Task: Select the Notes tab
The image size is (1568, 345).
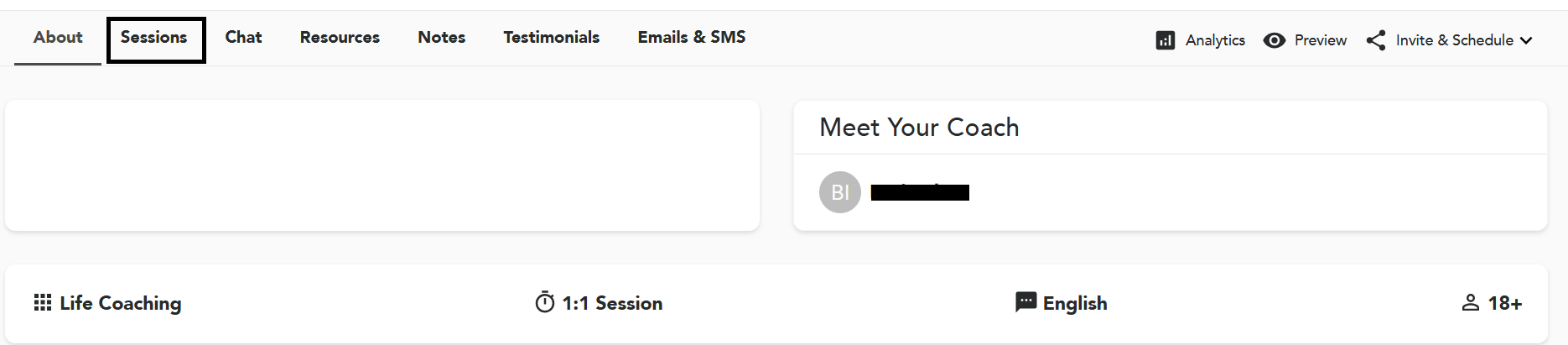Action: pyautogui.click(x=441, y=38)
